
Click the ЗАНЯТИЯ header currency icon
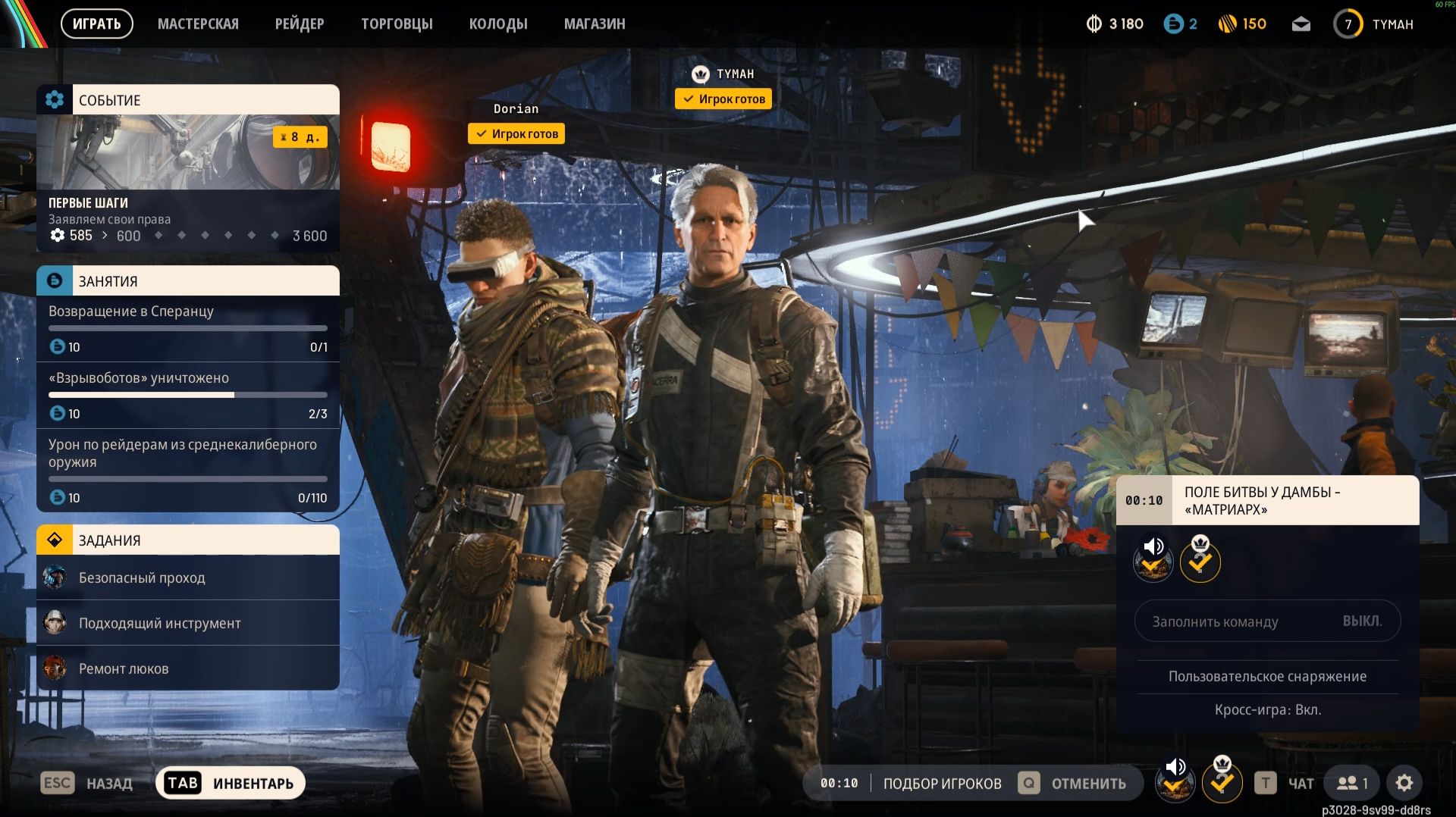point(55,280)
